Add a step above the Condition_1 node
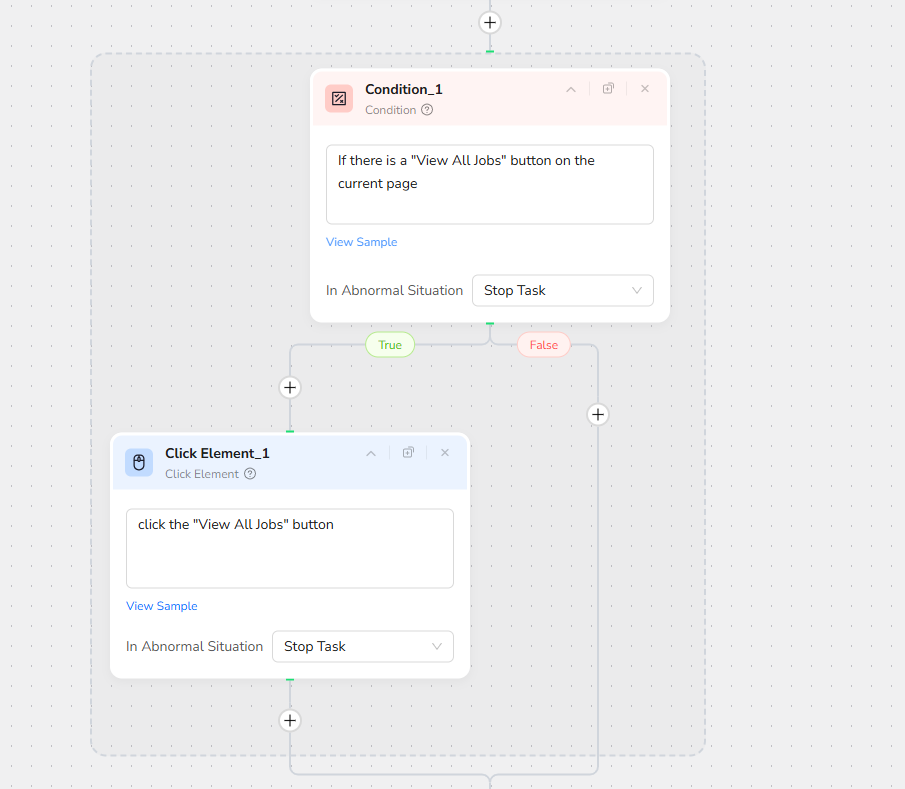The width and height of the screenshot is (905, 789). pyautogui.click(x=489, y=22)
